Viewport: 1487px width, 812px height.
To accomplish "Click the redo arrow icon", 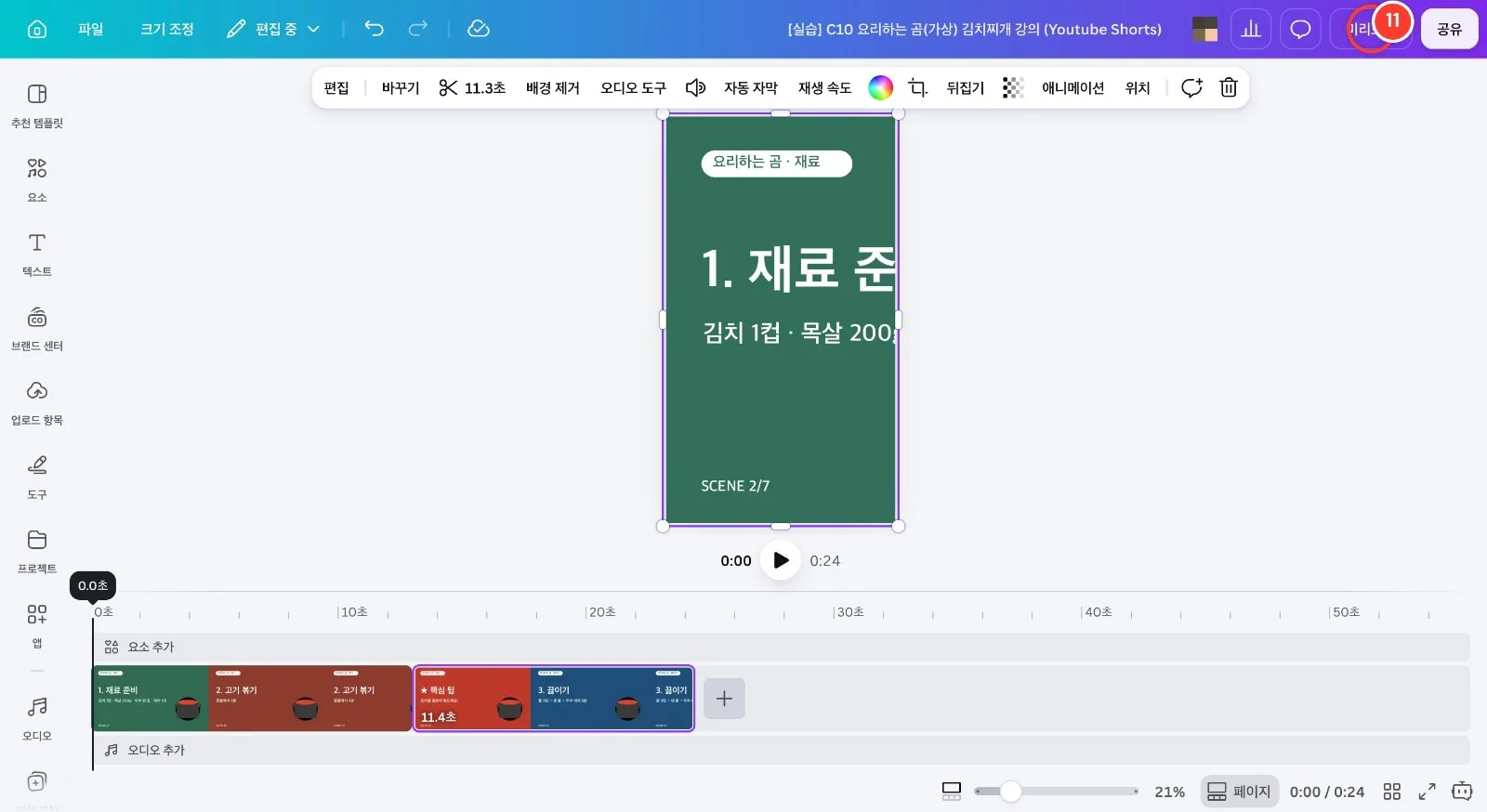I will tap(418, 29).
